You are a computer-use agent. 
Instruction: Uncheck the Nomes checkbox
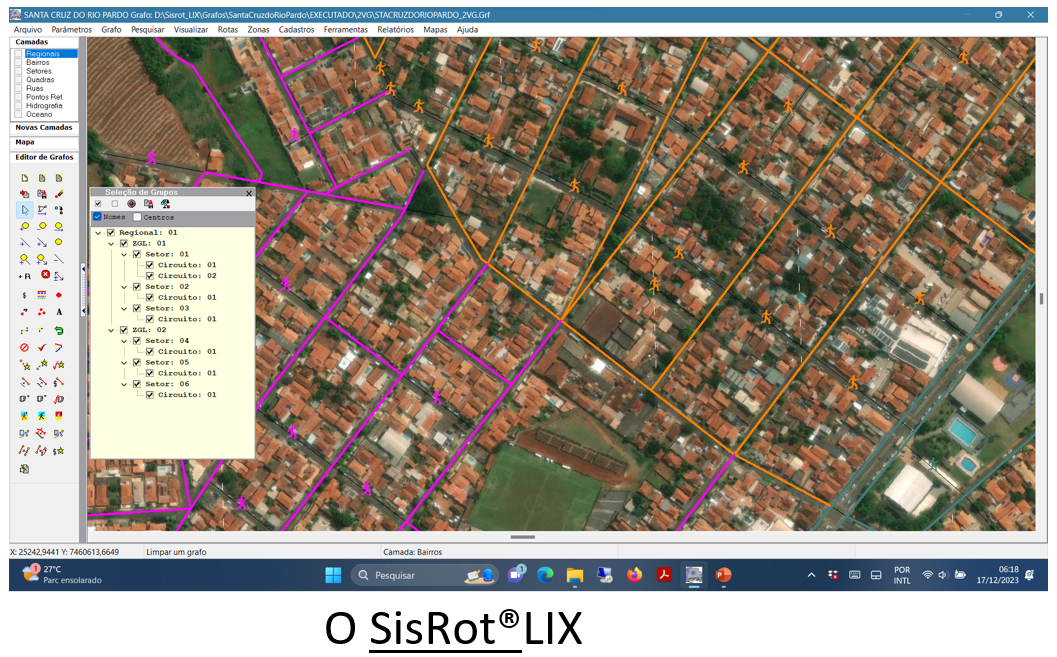pyautogui.click(x=98, y=217)
